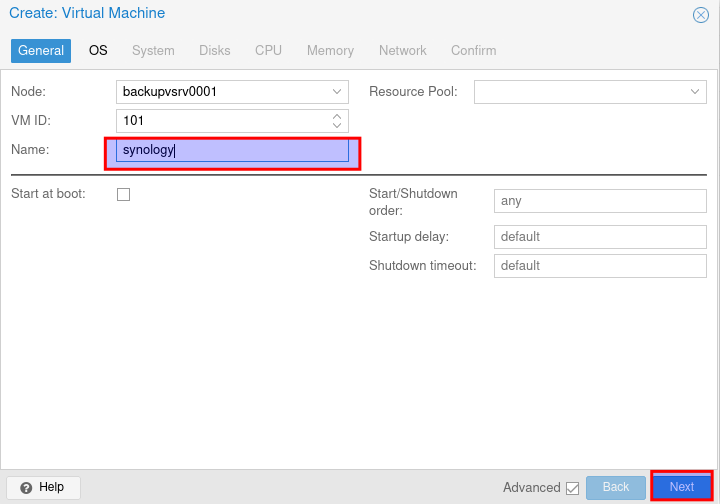720x504 pixels.
Task: Open the Resource Pool dropdown
Action: click(696, 92)
